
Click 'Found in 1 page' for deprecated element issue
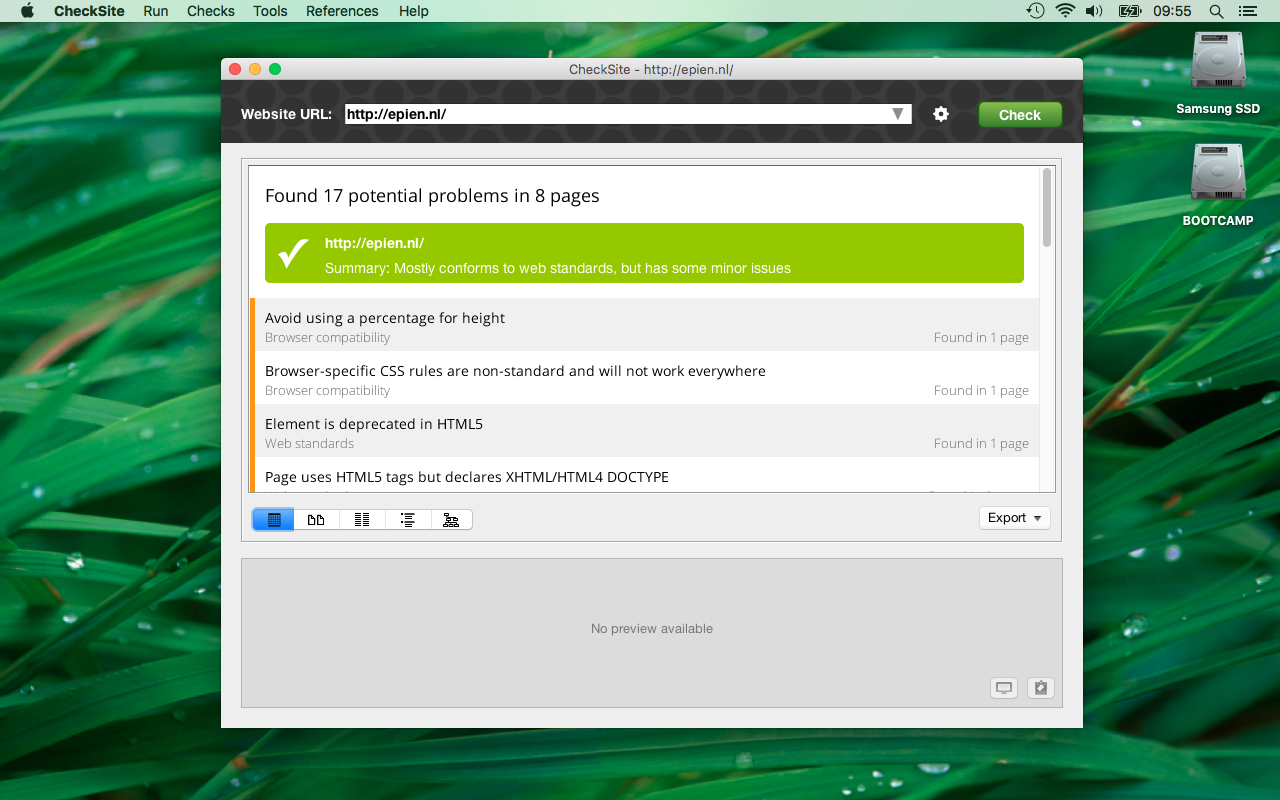[981, 444]
